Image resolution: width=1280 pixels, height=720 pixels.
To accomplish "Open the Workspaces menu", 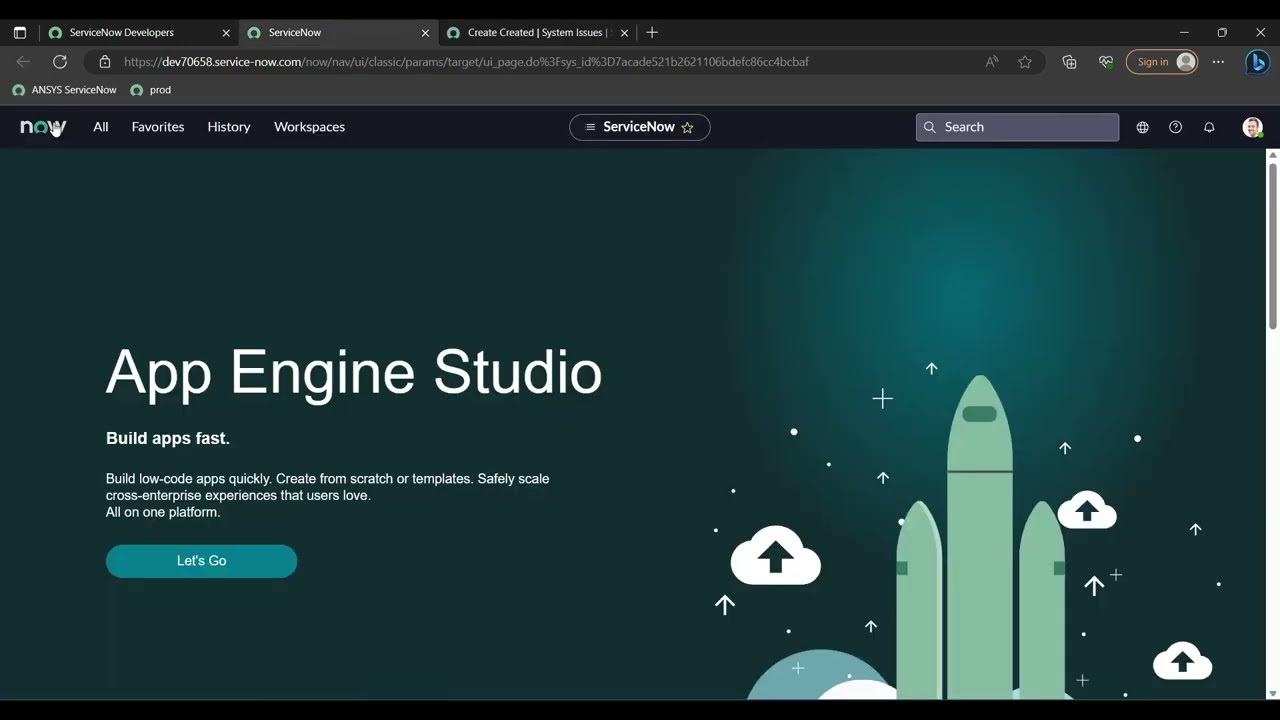I will 309,127.
